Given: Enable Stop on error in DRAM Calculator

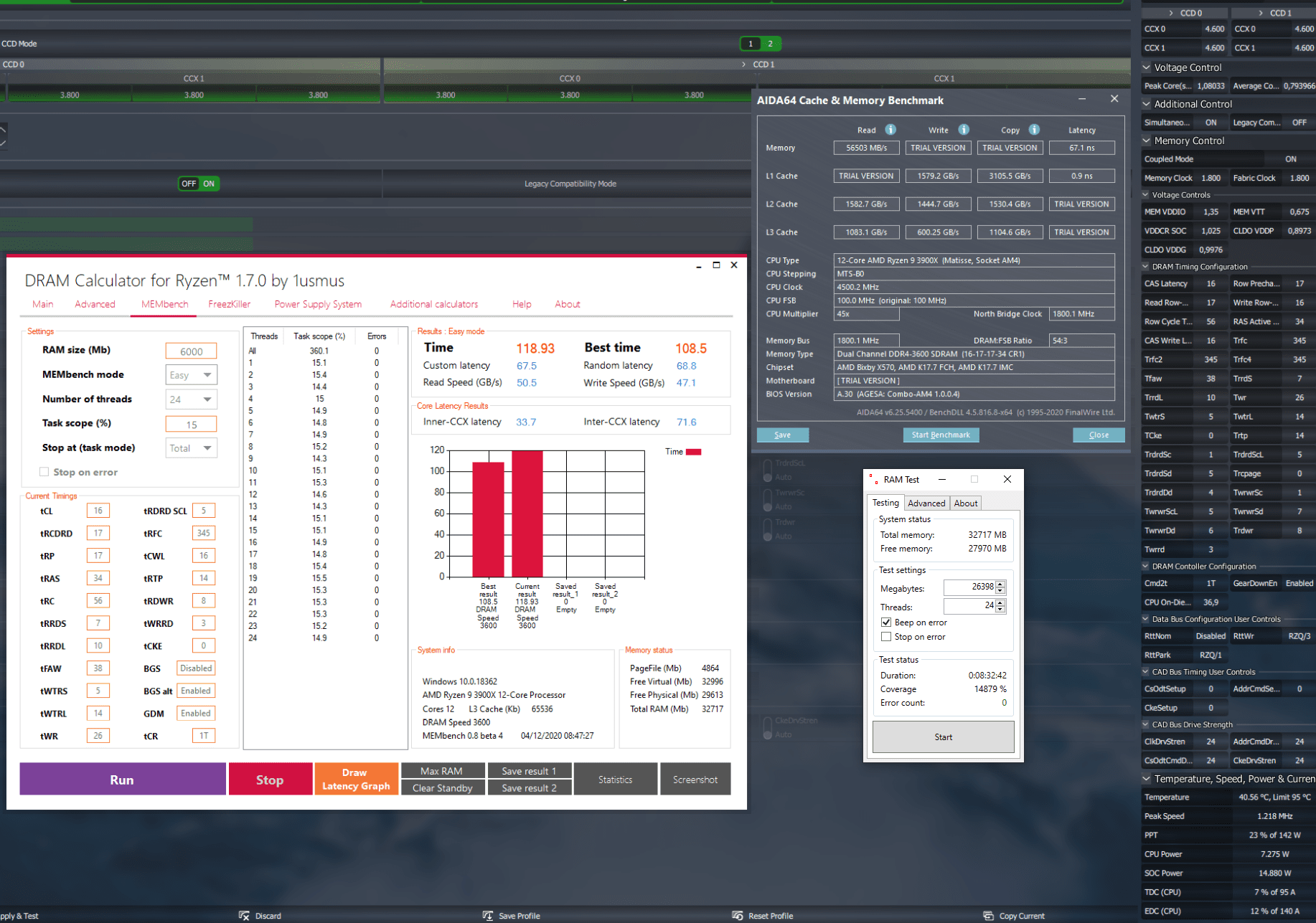Looking at the screenshot, I should (44, 472).
